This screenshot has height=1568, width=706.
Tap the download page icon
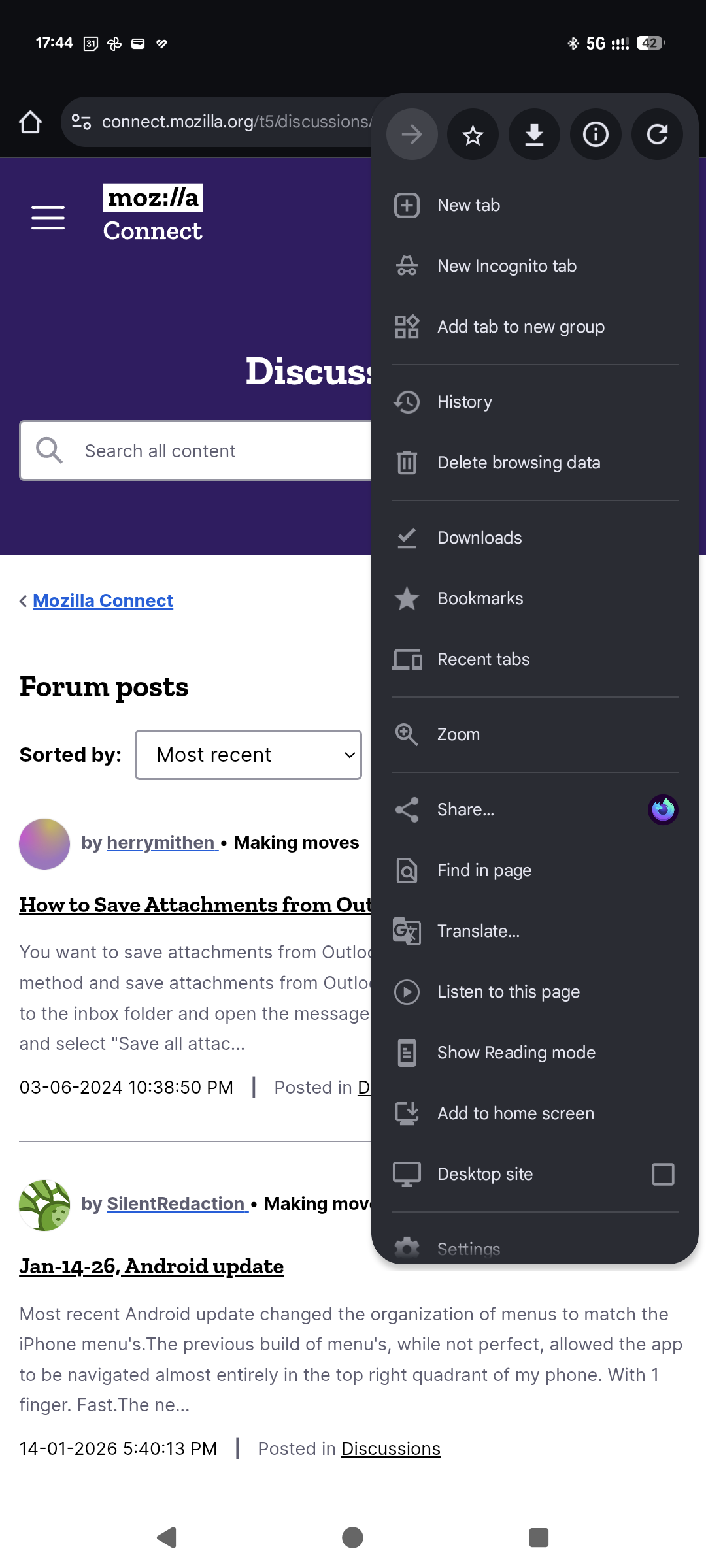(x=534, y=135)
